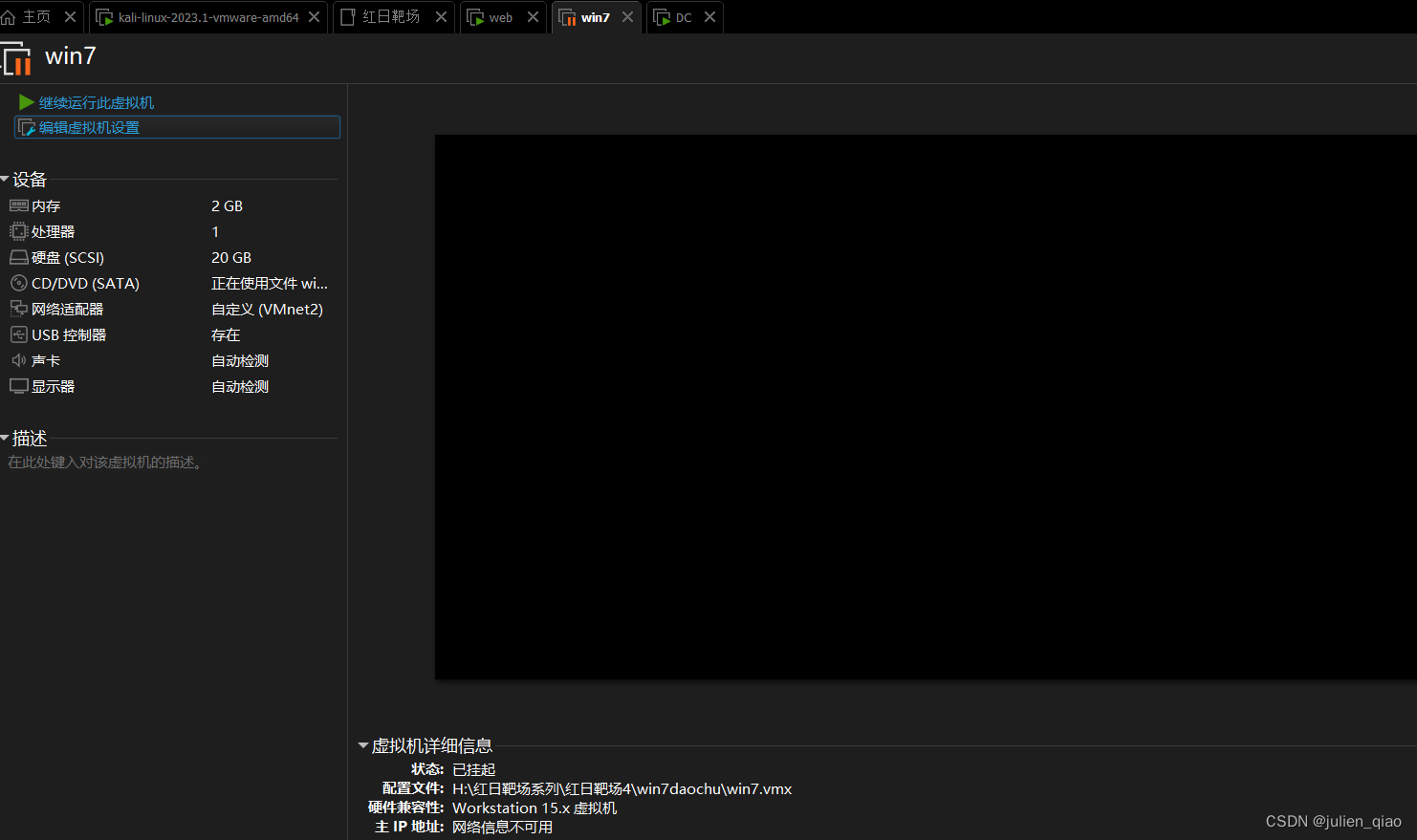Click status value 已挂起

pos(473,769)
